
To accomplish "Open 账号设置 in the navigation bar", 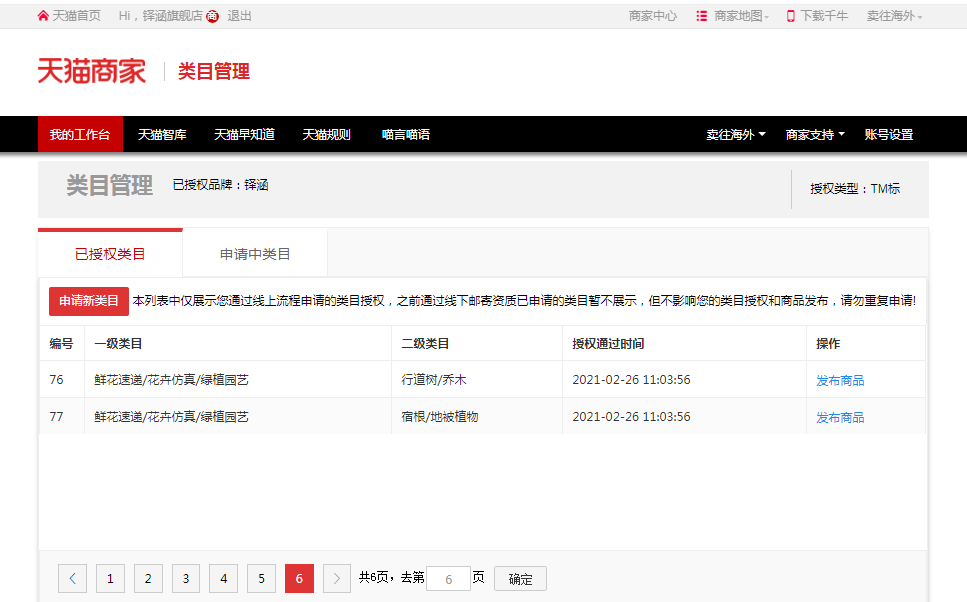I will (x=889, y=134).
